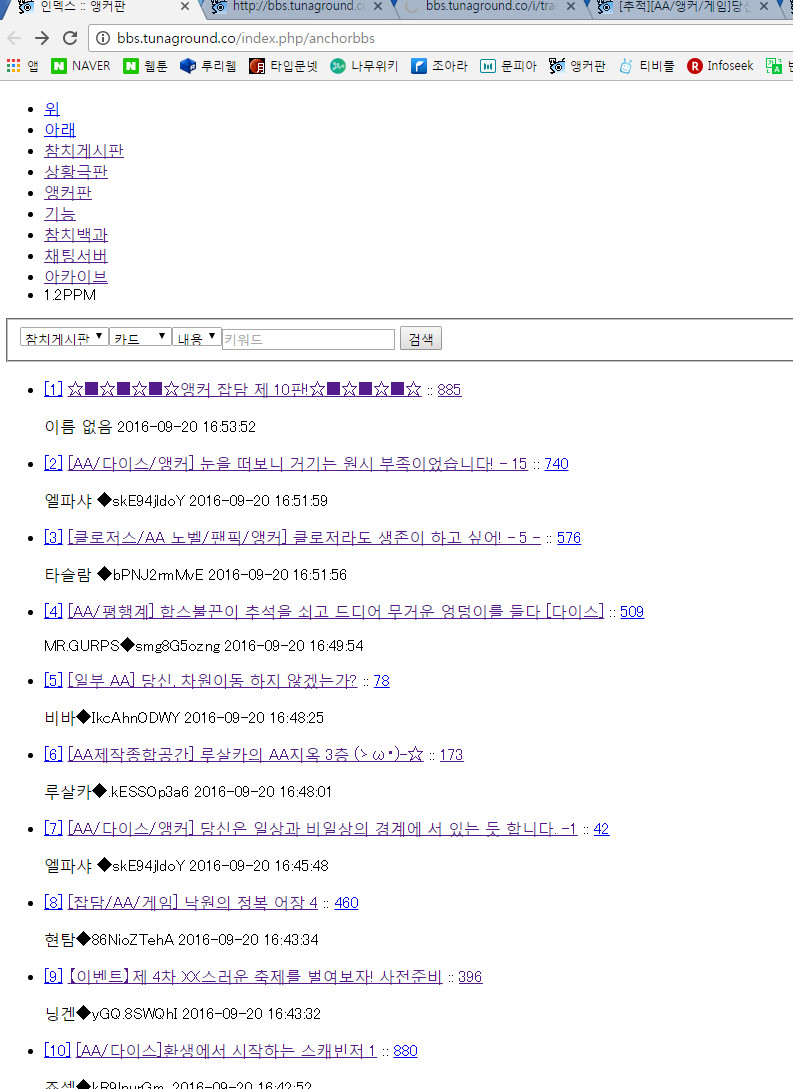Open thread 낙원의 정복 어장 4
793x1089 pixels.
point(192,902)
